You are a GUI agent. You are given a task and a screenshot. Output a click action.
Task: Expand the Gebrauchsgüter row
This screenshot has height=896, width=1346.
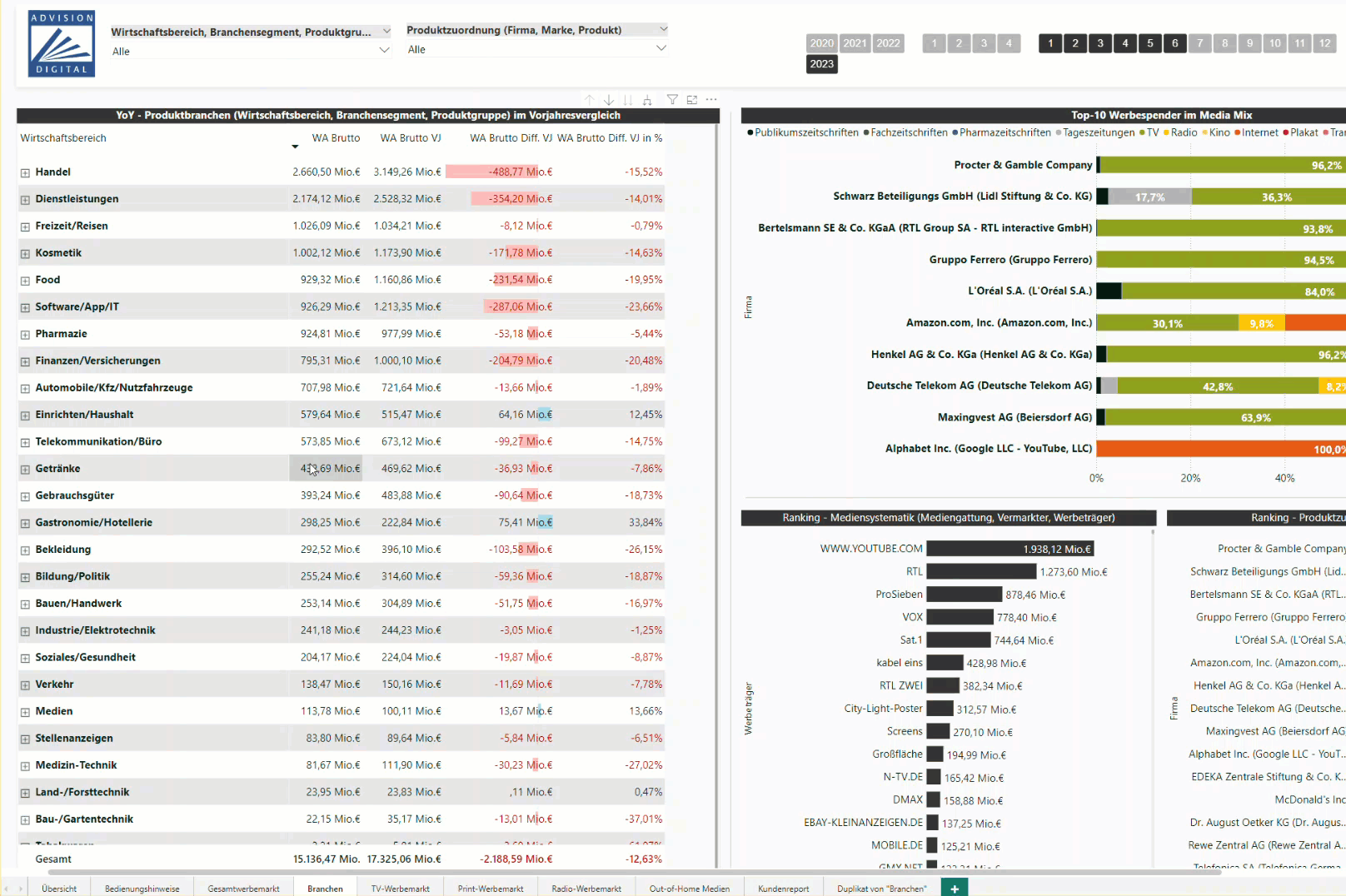pyautogui.click(x=25, y=496)
